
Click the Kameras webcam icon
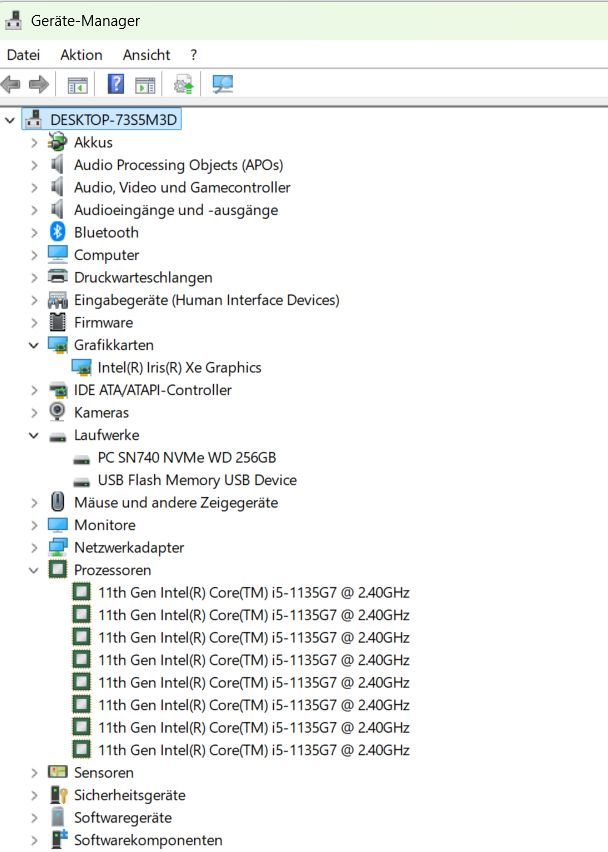[x=58, y=412]
